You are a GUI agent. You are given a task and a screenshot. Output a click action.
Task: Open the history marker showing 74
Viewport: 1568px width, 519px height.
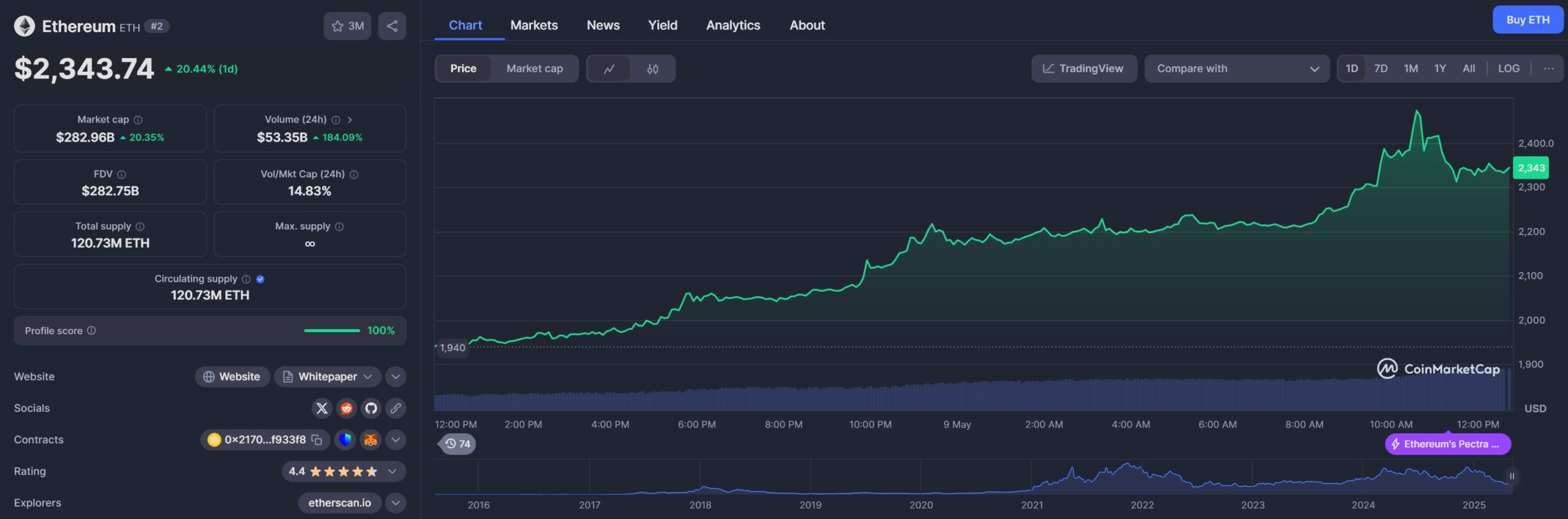458,444
